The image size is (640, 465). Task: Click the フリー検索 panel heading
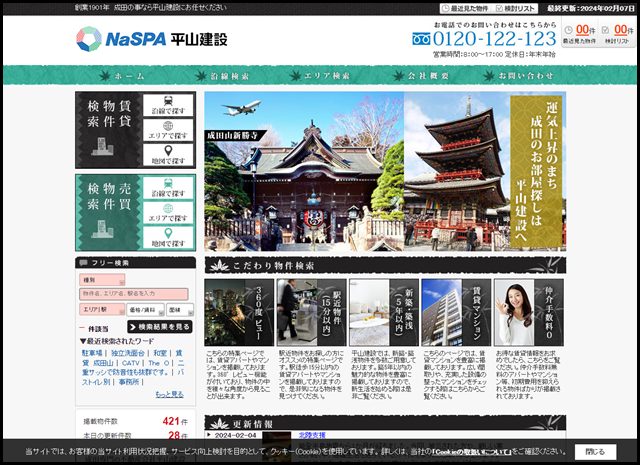click(x=136, y=263)
